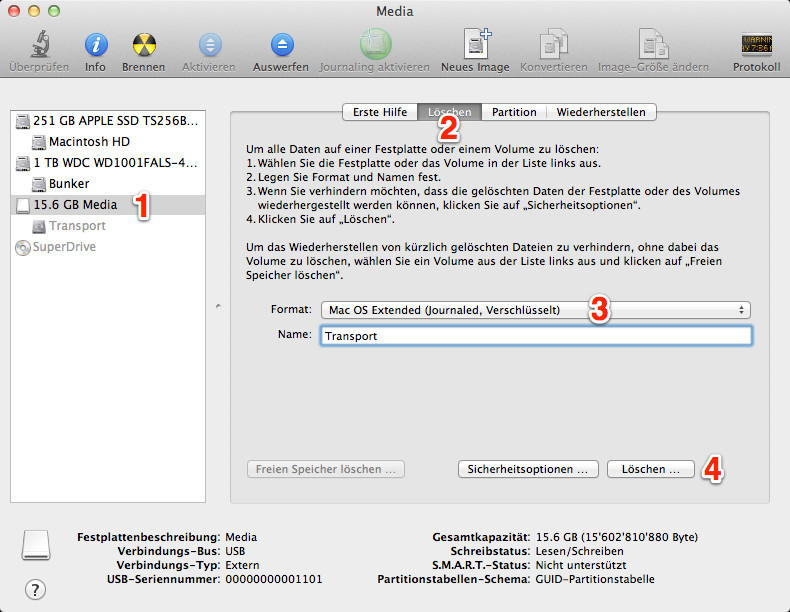Switch to the Löschen tab
Screen dimensions: 790x612
click(x=449, y=112)
